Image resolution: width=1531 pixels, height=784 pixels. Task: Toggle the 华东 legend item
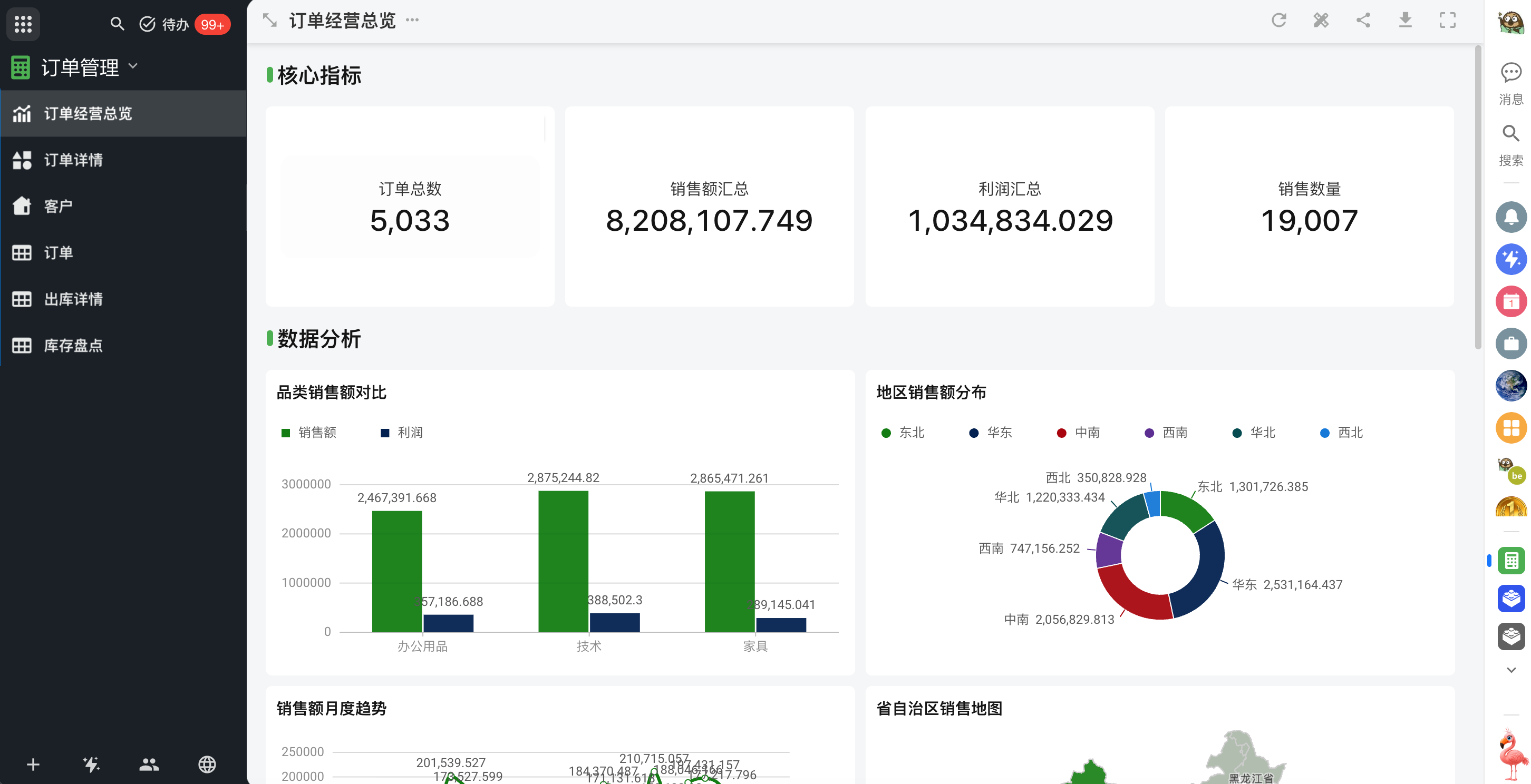pos(991,433)
